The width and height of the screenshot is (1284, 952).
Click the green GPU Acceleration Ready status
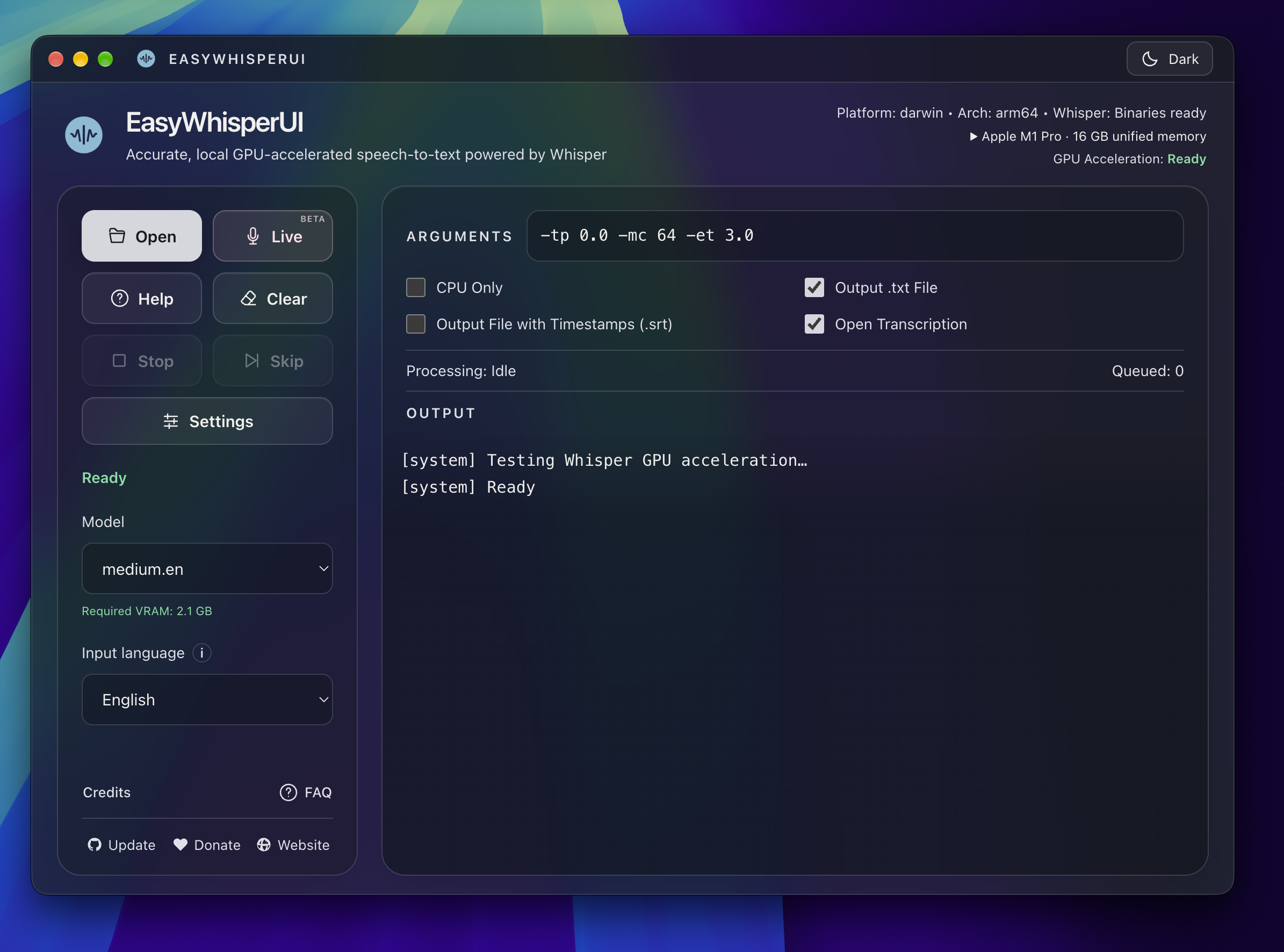[1186, 159]
